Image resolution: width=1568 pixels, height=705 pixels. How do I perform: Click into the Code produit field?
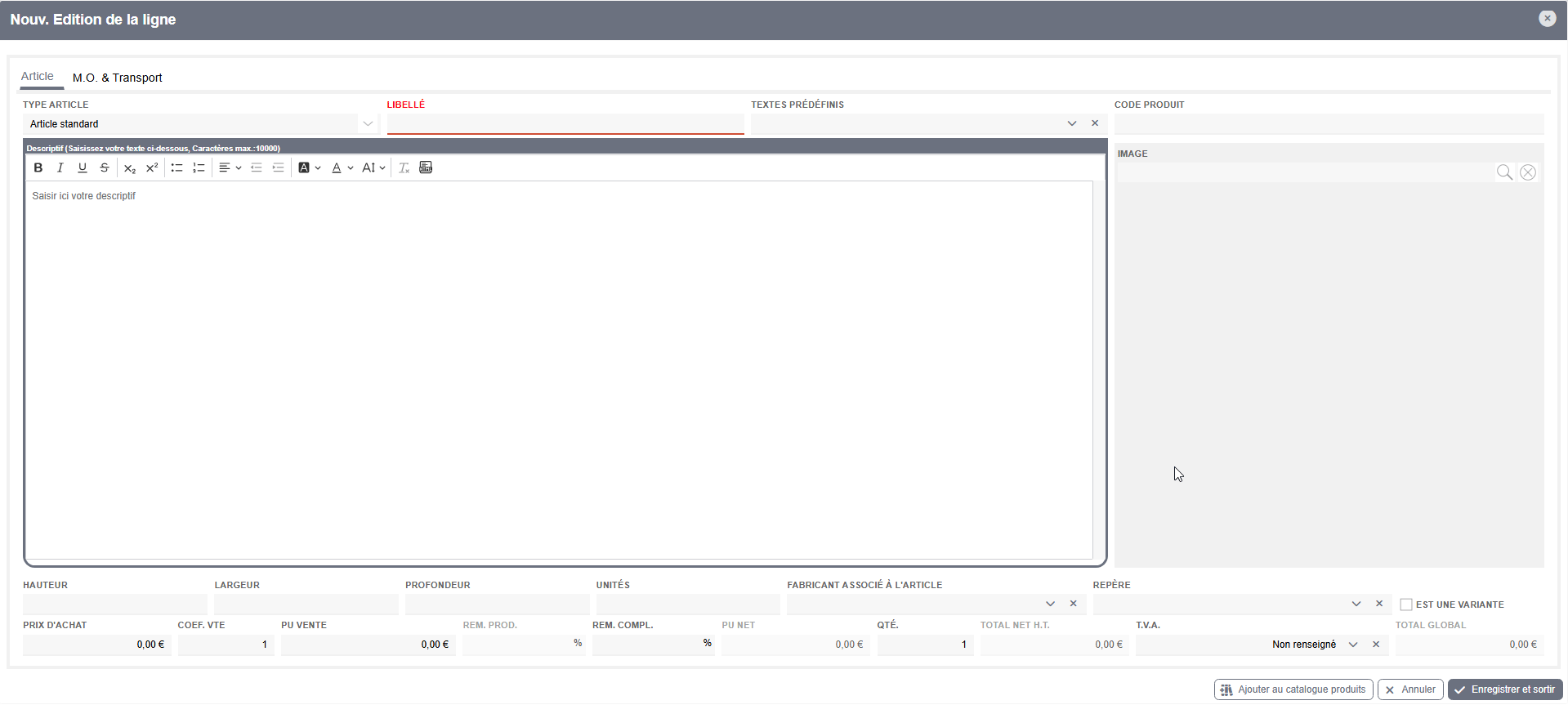(1329, 123)
